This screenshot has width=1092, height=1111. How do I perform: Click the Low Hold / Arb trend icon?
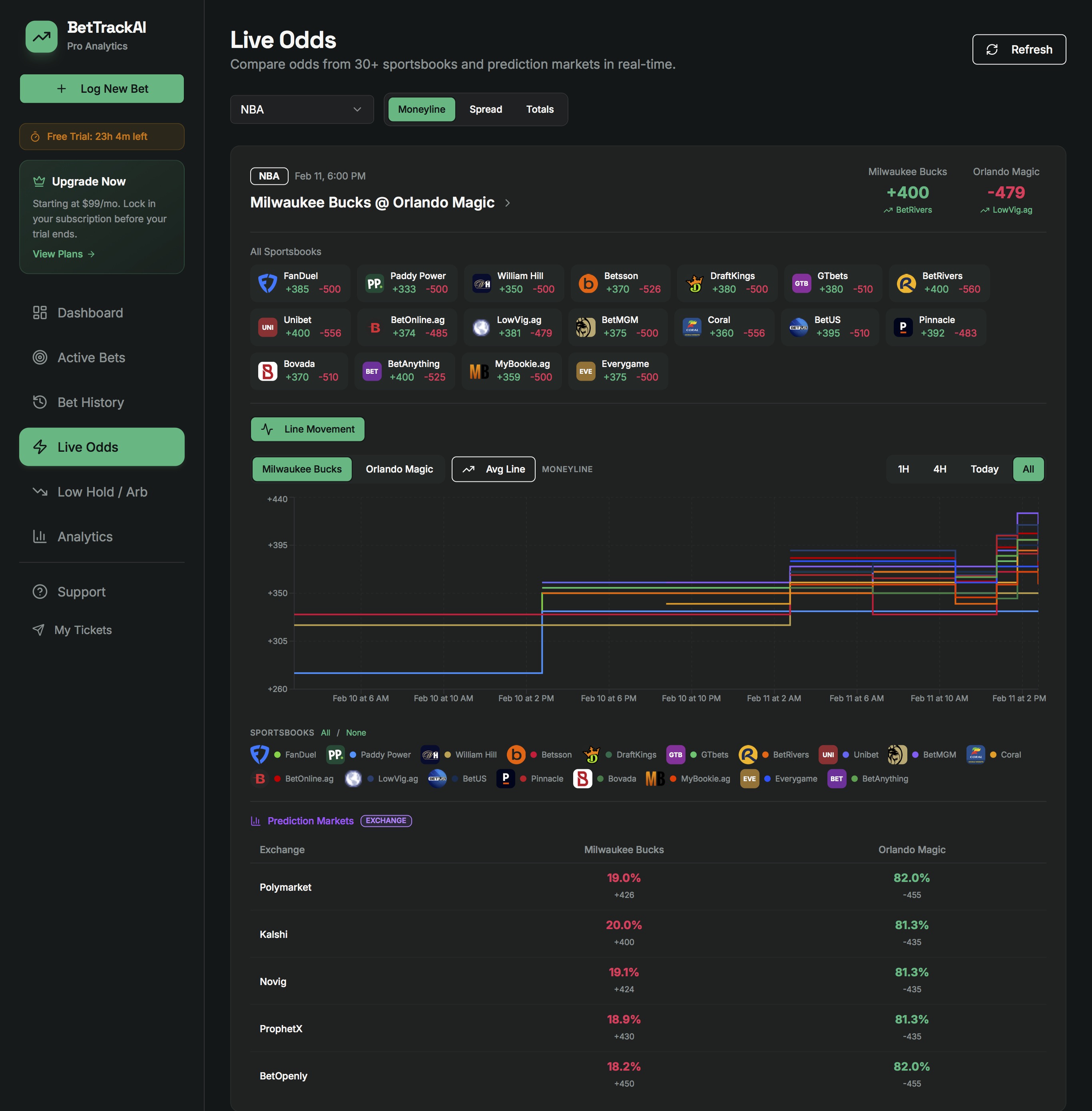pos(40,492)
